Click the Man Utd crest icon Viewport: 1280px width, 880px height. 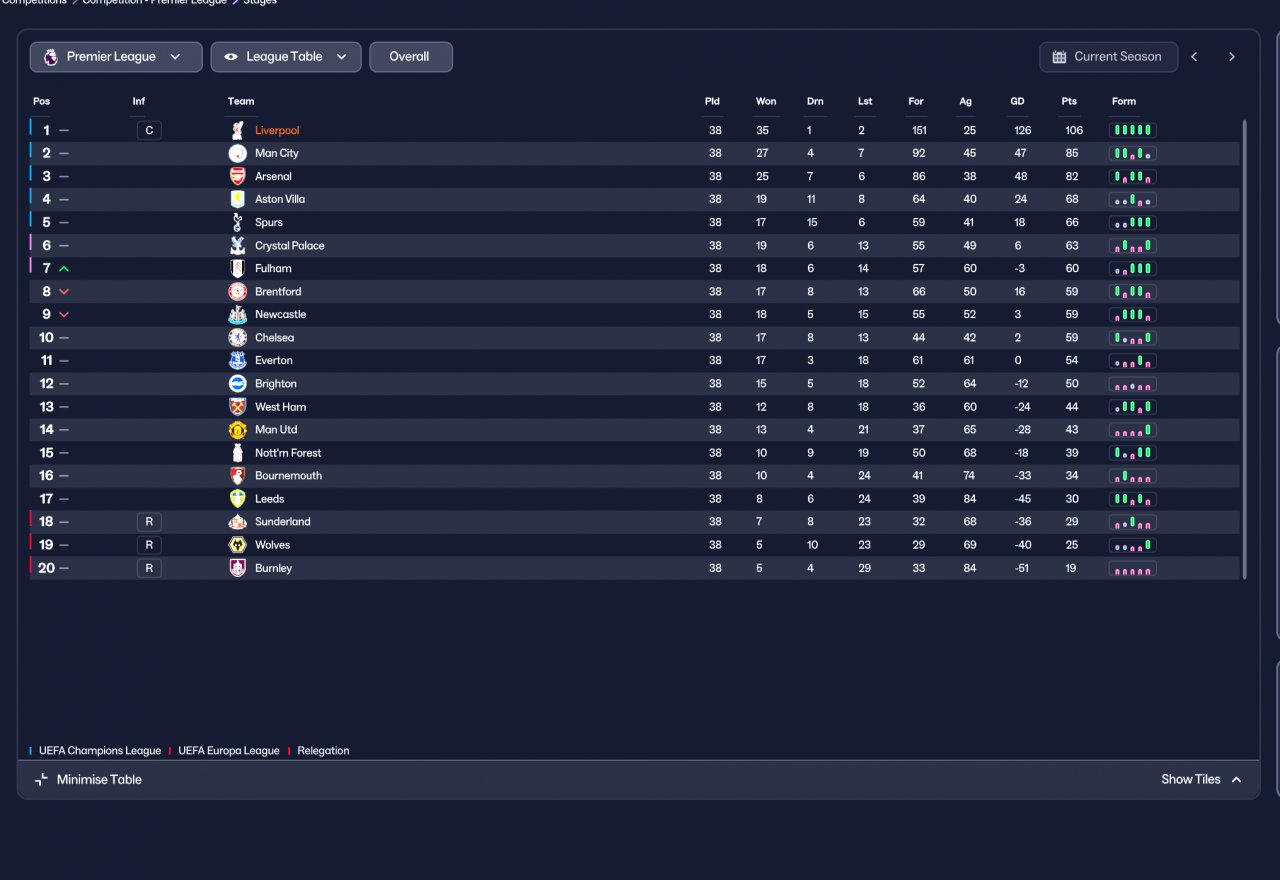click(237, 430)
